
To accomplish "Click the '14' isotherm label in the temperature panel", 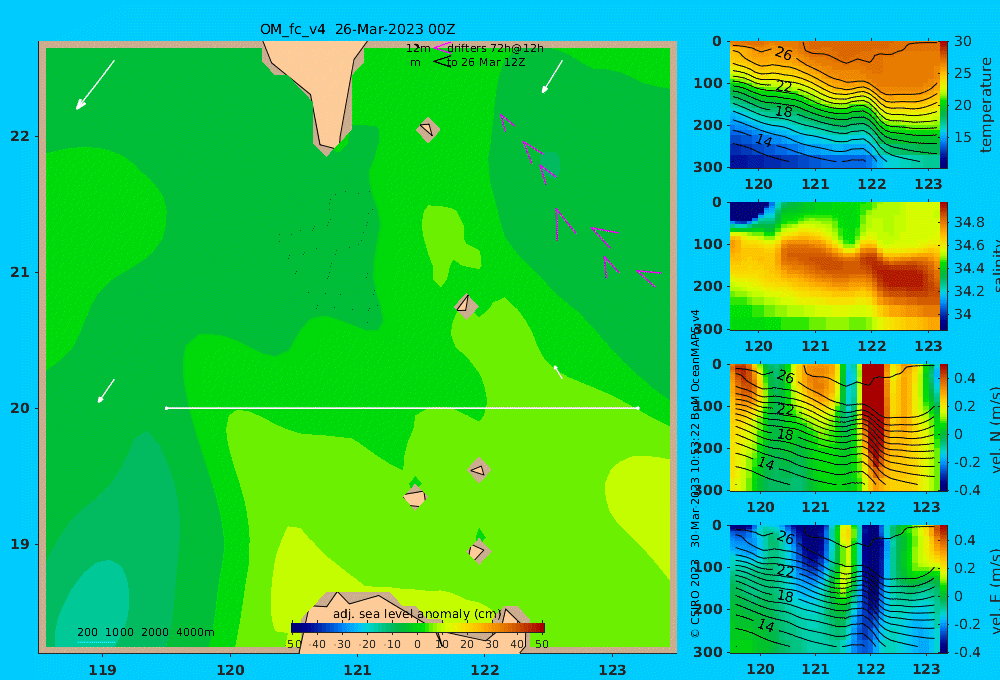I will (763, 140).
